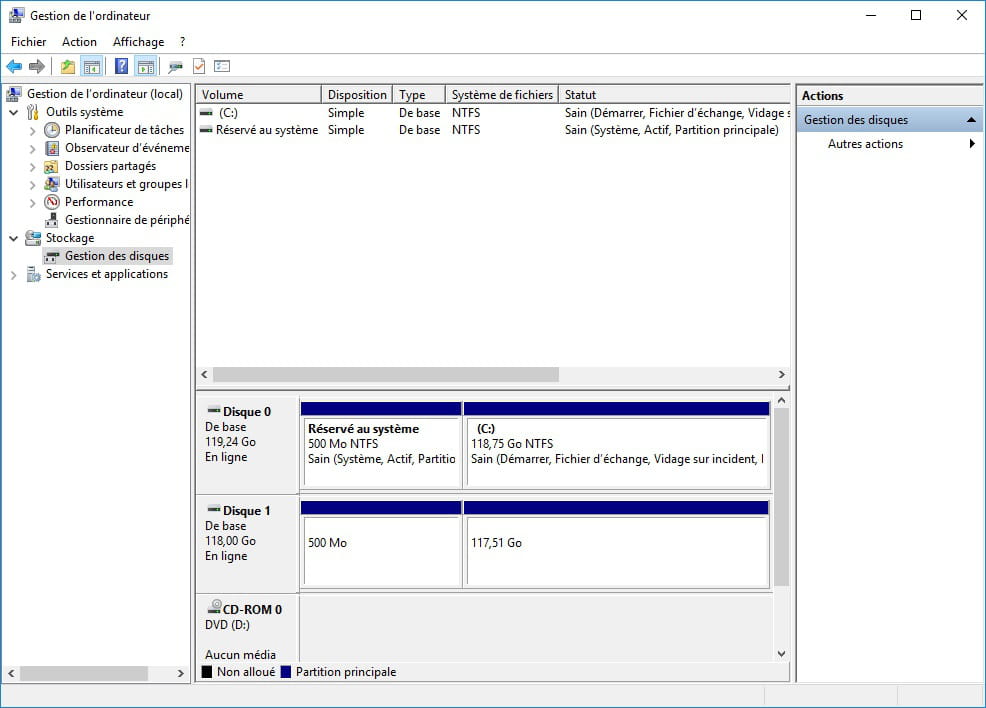The width and height of the screenshot is (986, 708).
Task: Expand Planificateur de tâches node
Action: click(x=33, y=131)
